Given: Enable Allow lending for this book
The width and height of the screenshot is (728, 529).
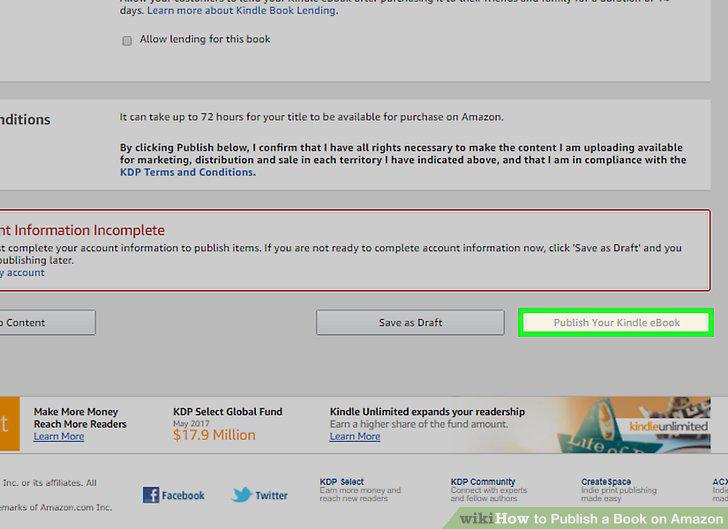Looking at the screenshot, I should tap(127, 41).
